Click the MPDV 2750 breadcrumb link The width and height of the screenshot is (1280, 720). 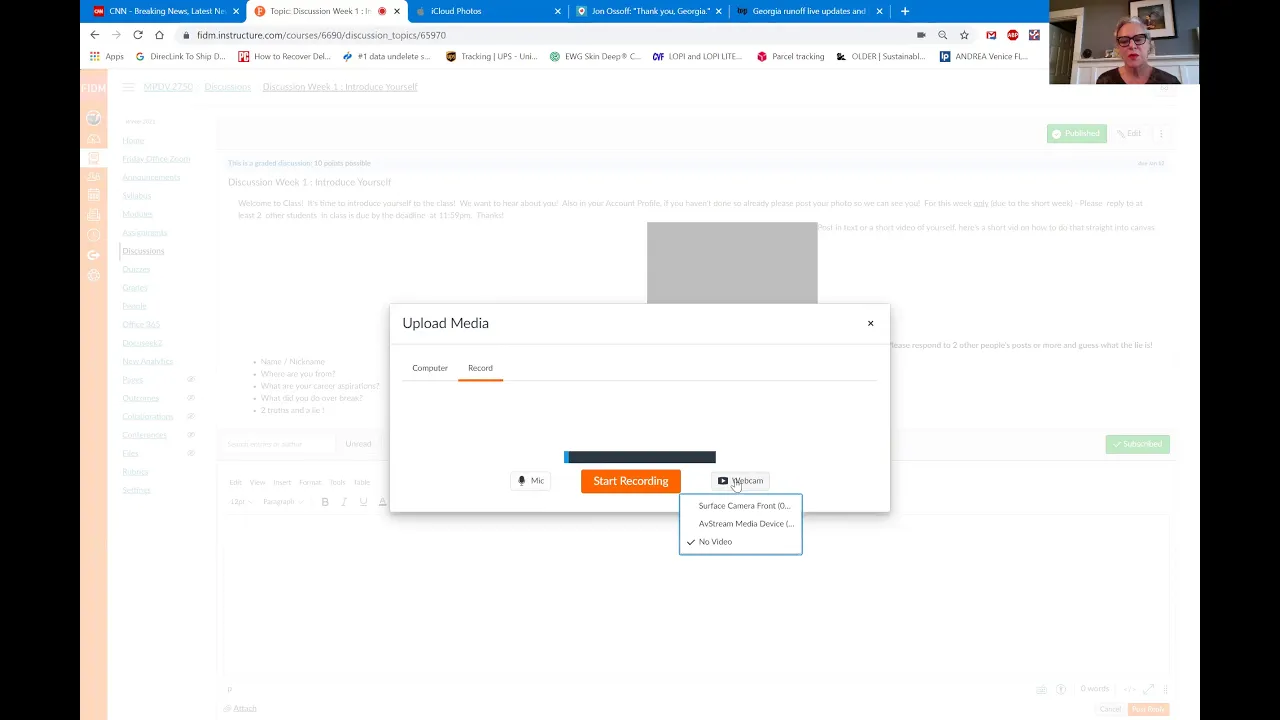(168, 87)
